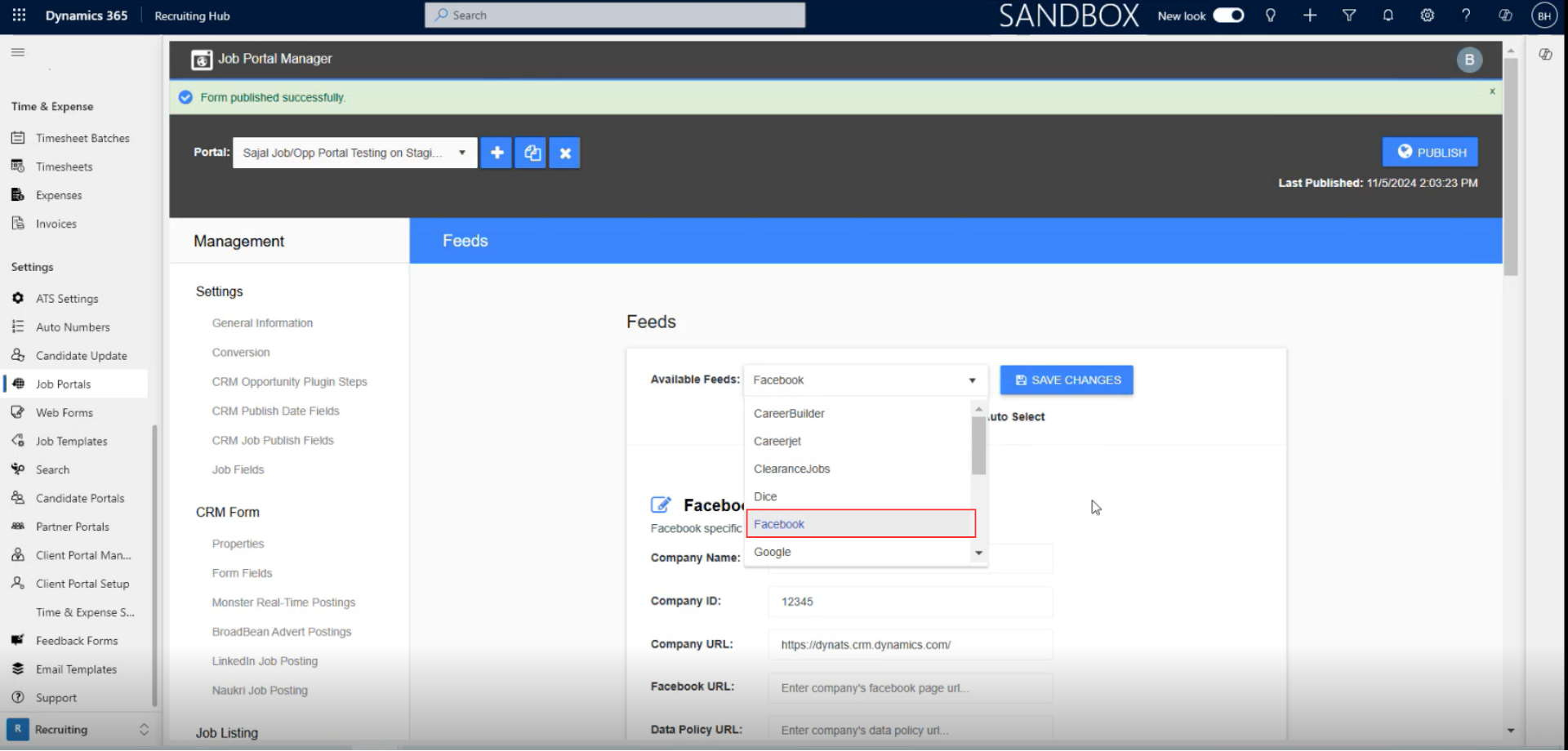Select Facebook option in feed list
The image size is (1568, 751).
point(861,524)
